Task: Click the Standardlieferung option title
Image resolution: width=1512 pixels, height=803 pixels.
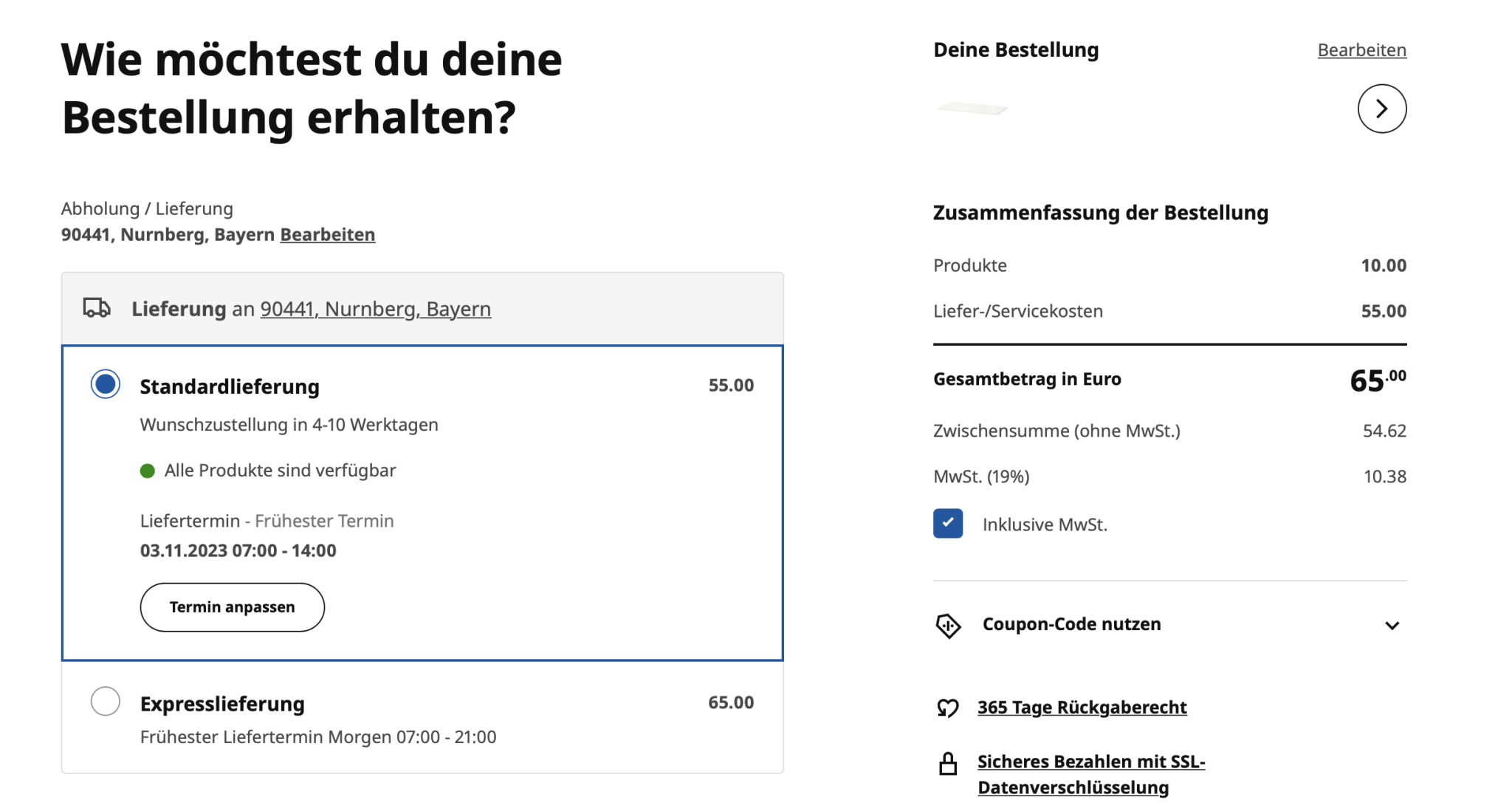Action: tap(230, 386)
